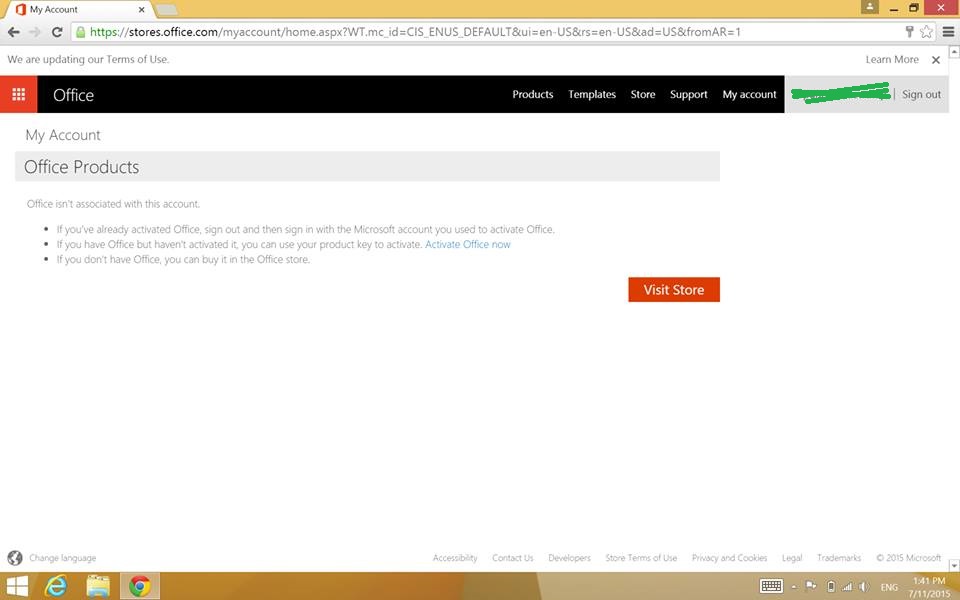
Task: Click the Legal footer link
Action: pos(792,558)
